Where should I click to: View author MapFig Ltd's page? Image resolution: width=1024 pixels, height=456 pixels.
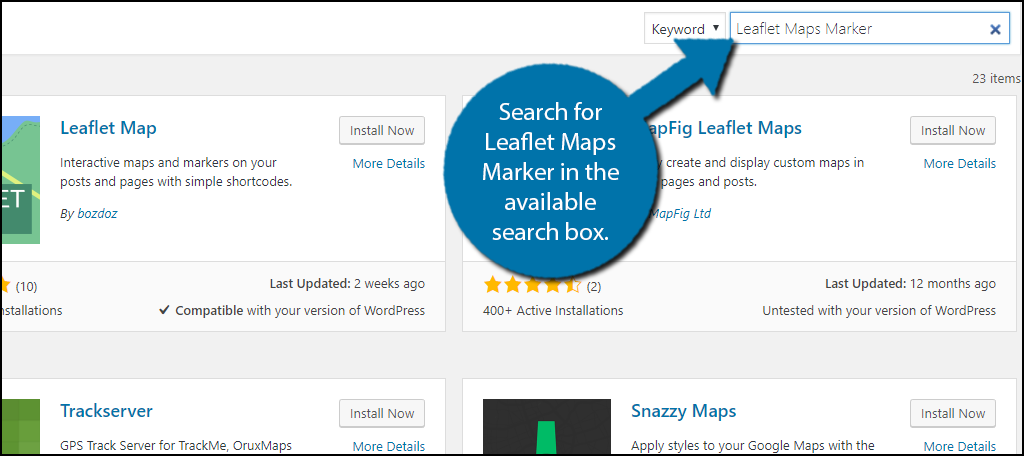pos(680,214)
